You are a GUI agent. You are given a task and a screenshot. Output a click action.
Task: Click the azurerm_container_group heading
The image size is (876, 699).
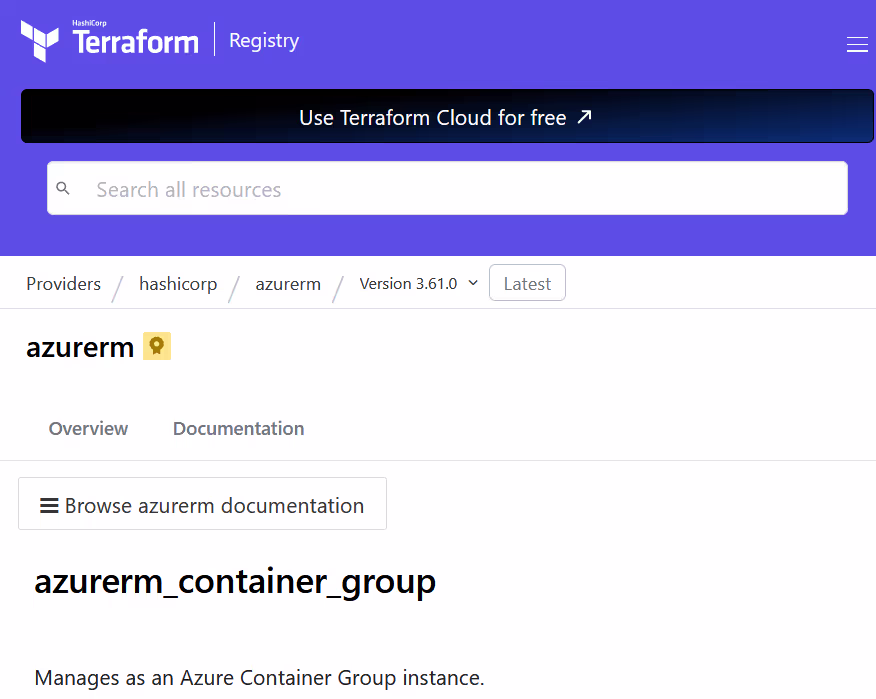coord(235,582)
